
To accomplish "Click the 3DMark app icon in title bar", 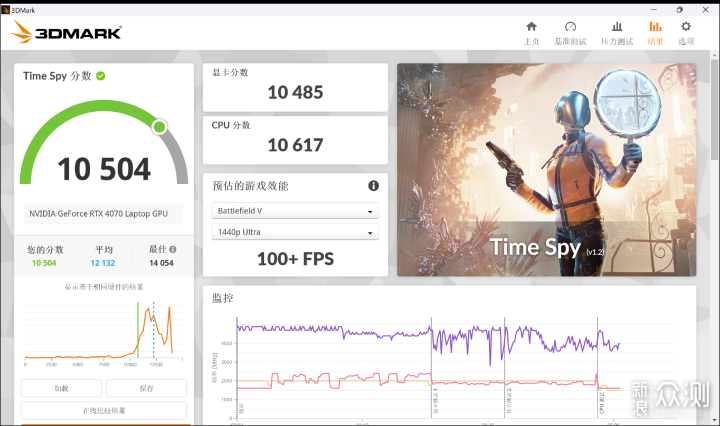I will click(6, 10).
